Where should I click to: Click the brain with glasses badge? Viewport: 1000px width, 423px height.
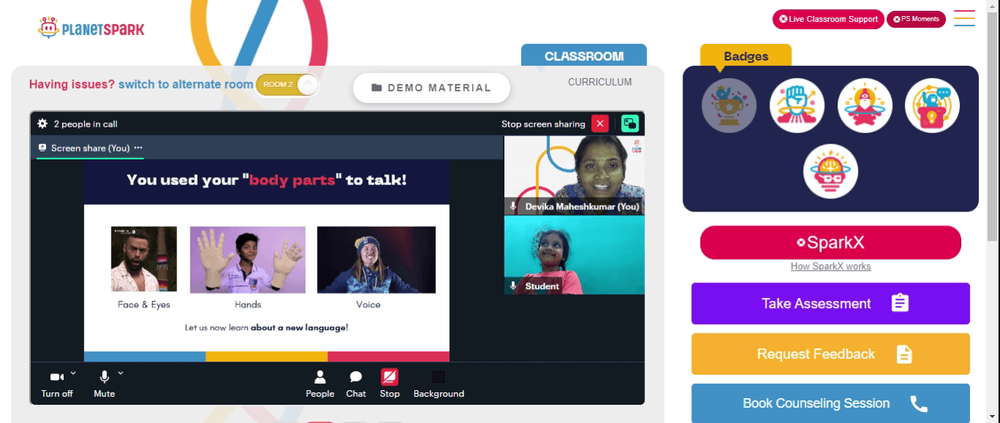(830, 171)
